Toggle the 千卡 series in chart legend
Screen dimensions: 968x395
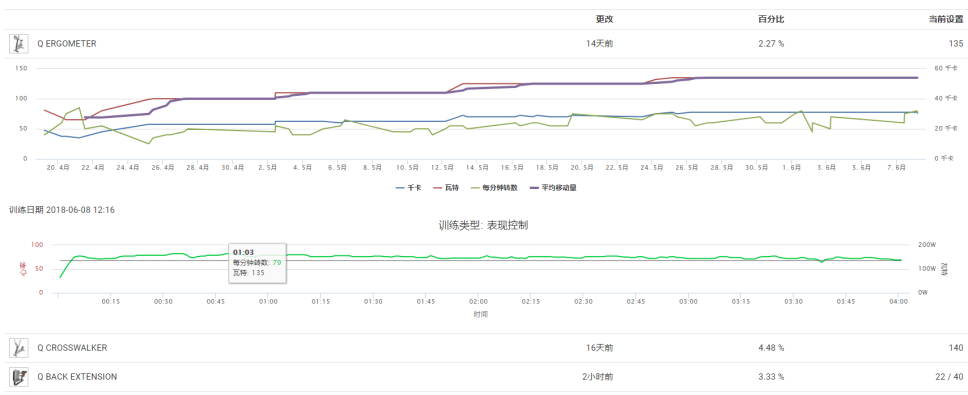tap(409, 188)
